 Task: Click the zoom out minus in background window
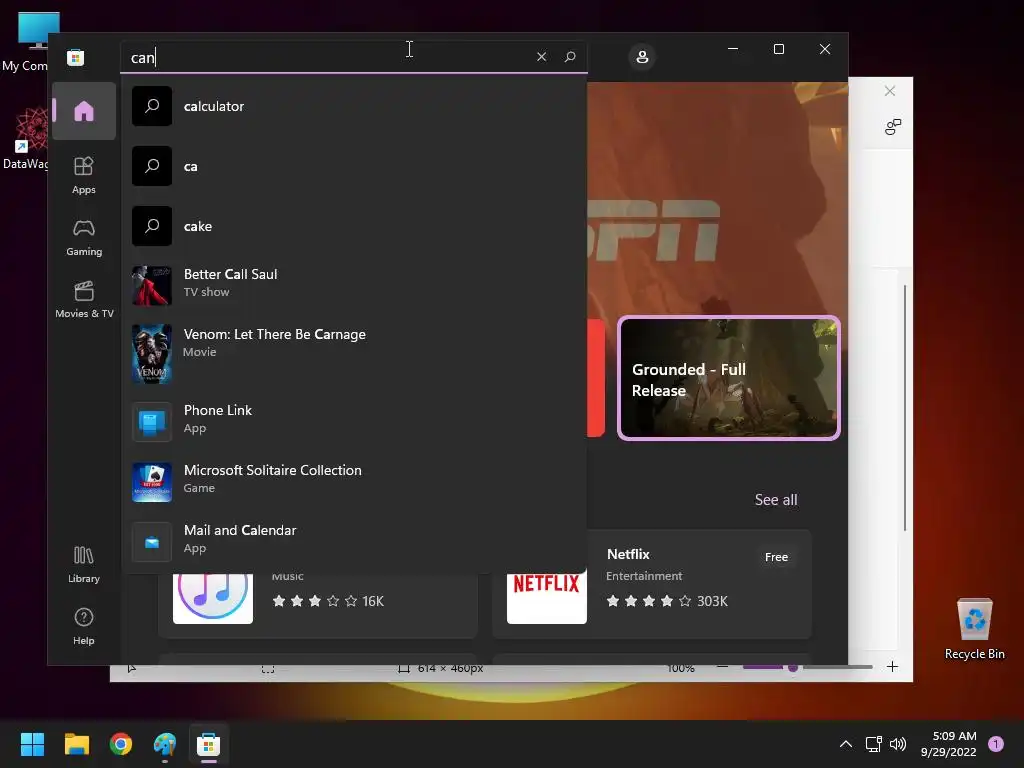click(x=722, y=667)
